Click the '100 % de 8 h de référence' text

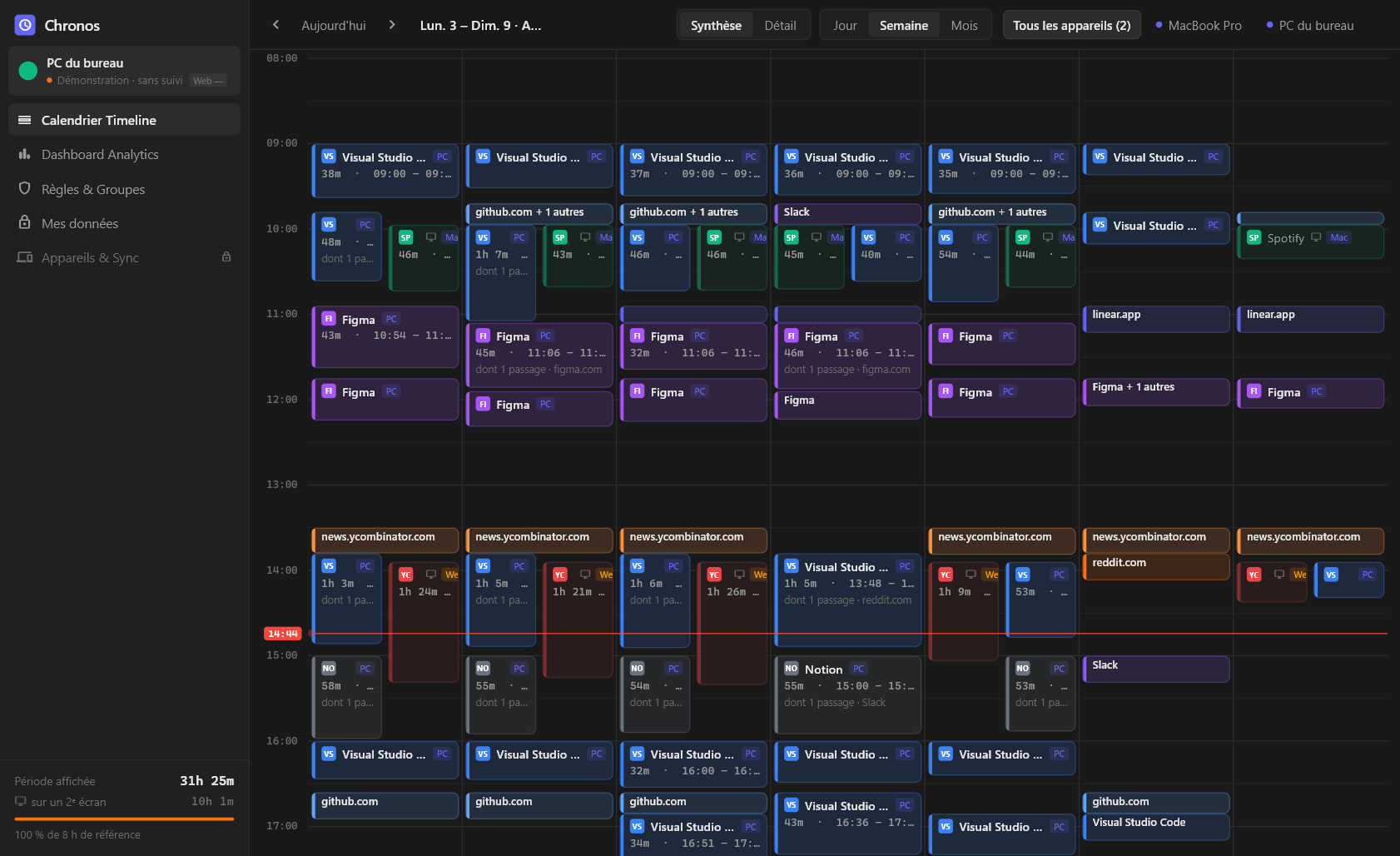click(x=77, y=834)
